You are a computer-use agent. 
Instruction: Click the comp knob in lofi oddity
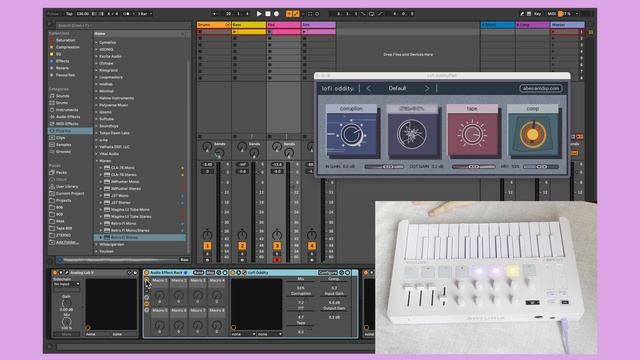pyautogui.click(x=532, y=134)
